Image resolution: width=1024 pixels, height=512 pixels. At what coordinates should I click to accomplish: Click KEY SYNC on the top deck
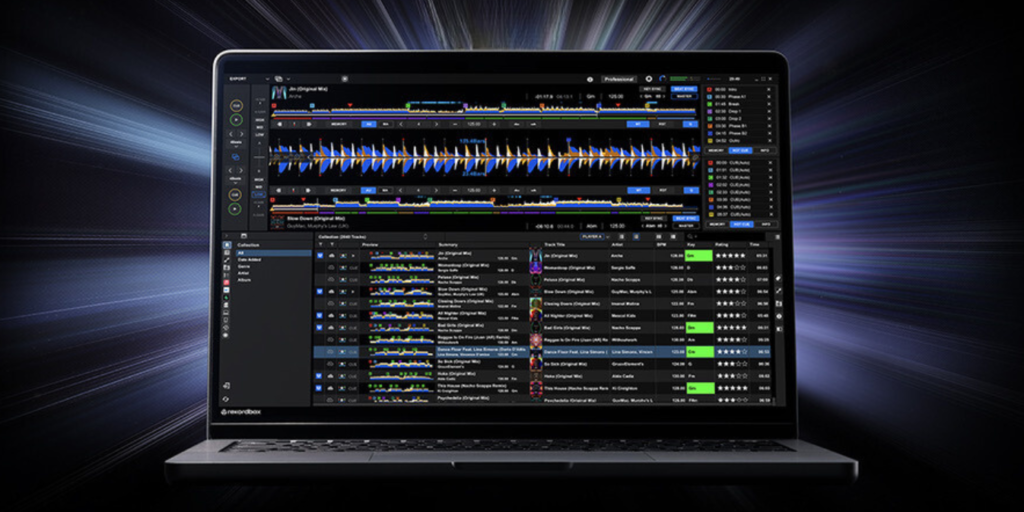653,89
